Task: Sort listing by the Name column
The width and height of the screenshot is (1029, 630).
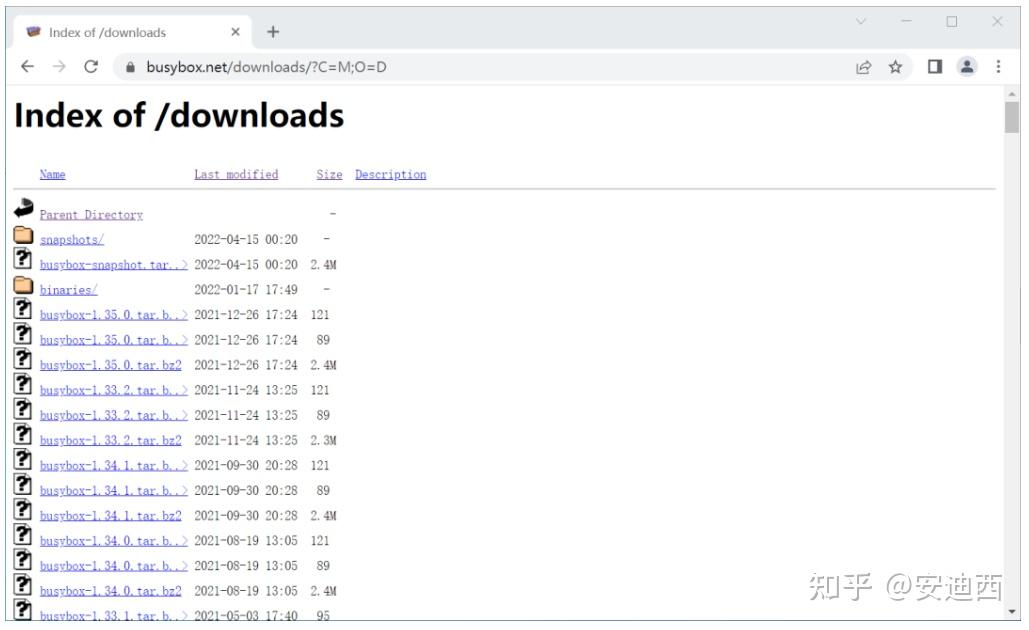Action: pos(52,175)
